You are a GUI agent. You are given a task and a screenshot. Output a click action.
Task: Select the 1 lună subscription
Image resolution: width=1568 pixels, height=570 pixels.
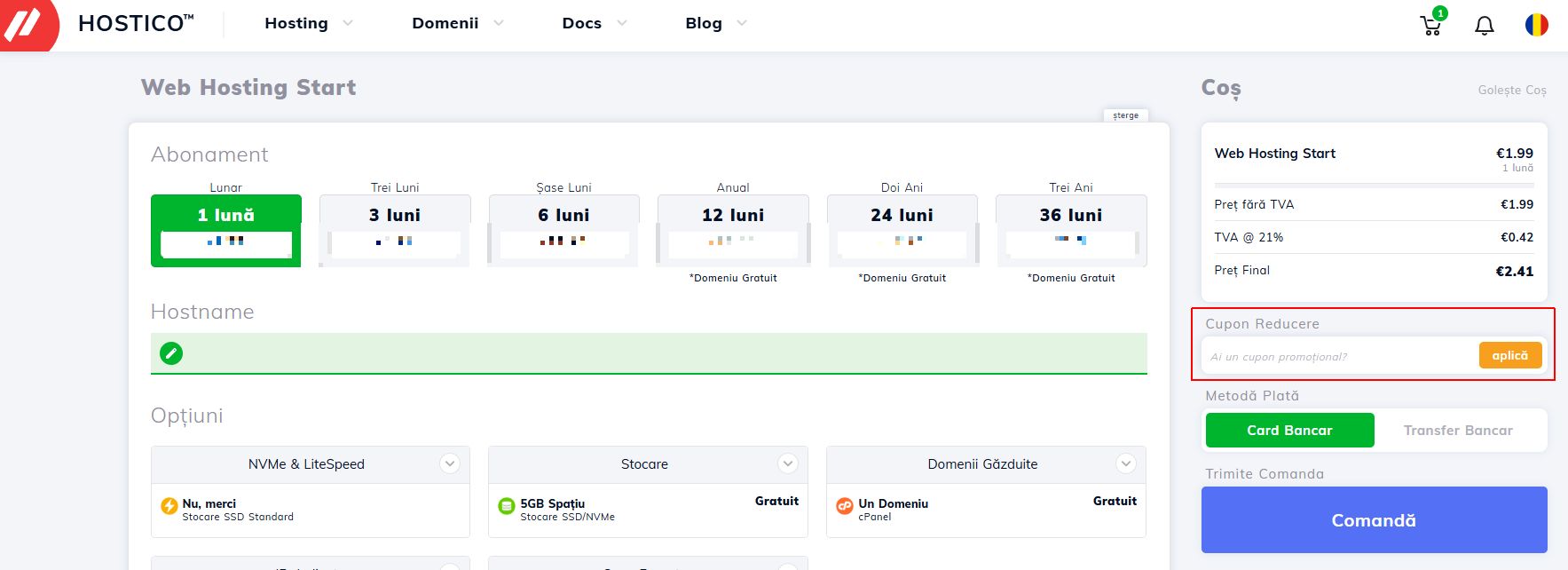coord(226,230)
